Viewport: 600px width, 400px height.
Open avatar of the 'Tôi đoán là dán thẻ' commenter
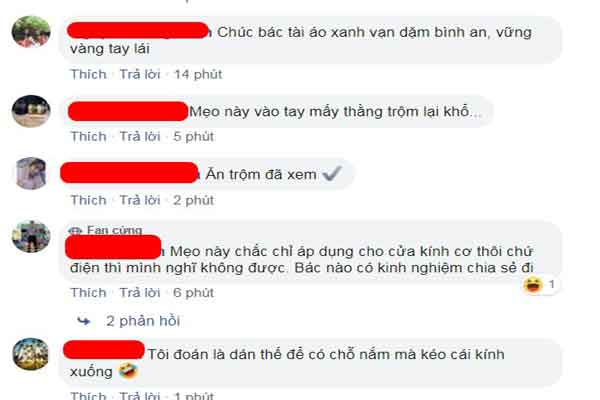click(x=31, y=354)
